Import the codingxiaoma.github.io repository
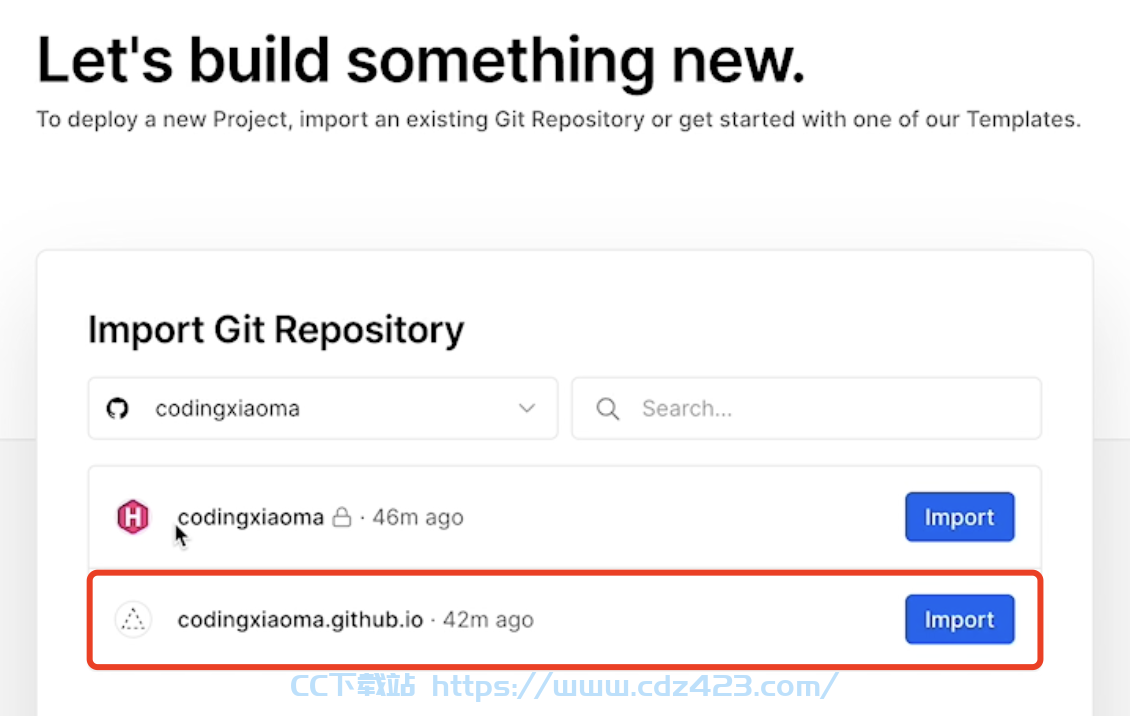The image size is (1130, 716). coord(959,619)
